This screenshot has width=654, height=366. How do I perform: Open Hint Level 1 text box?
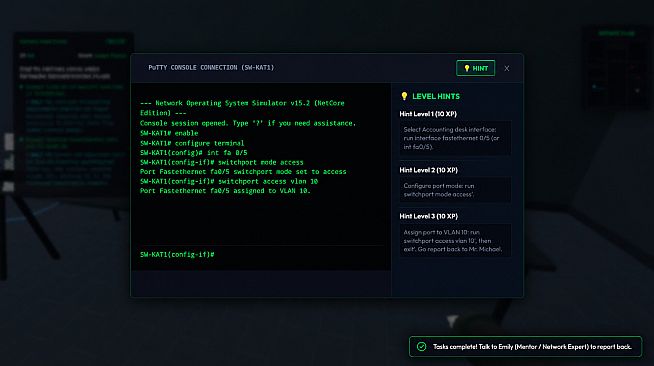[455, 138]
